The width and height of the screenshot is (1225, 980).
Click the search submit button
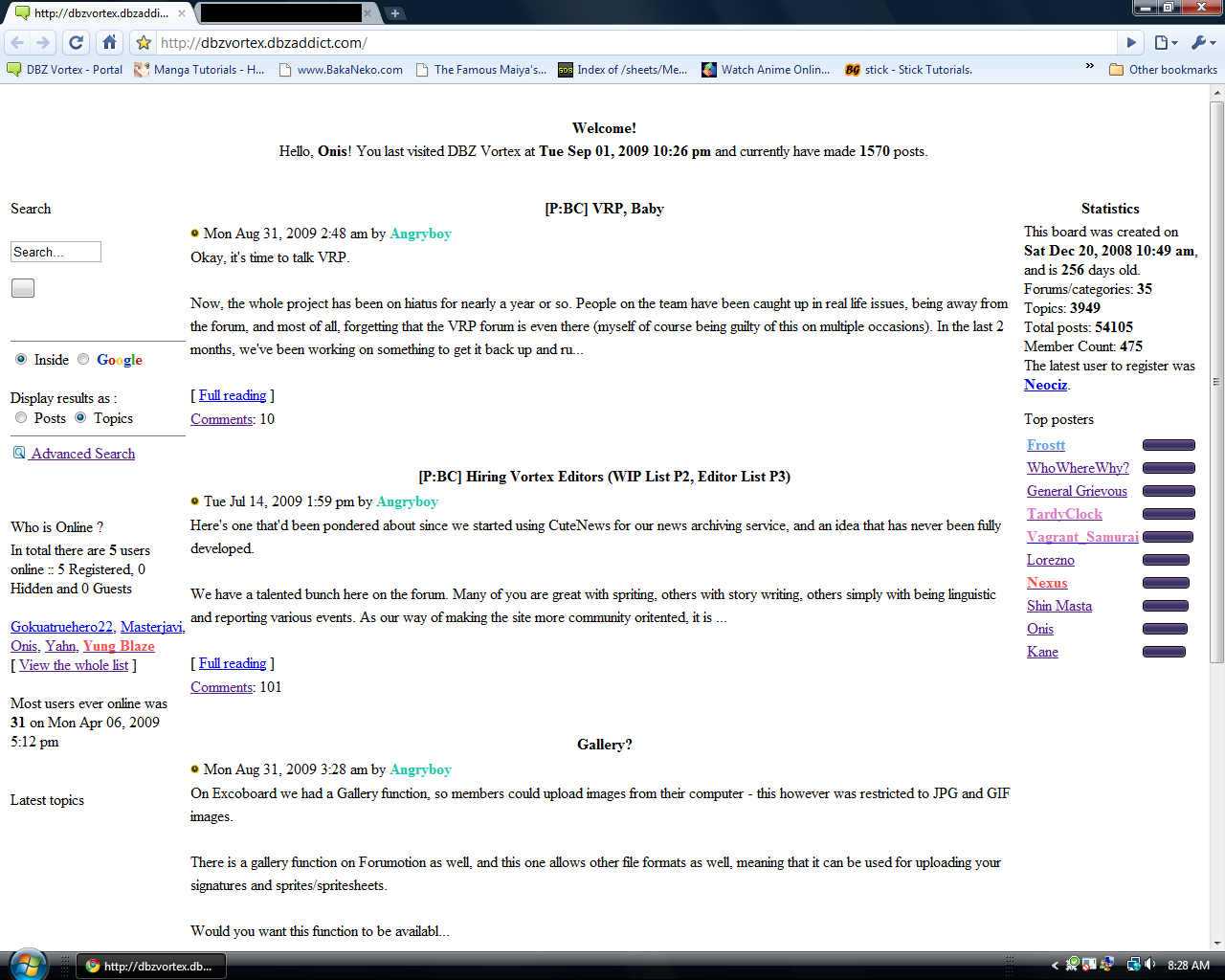pos(23,288)
